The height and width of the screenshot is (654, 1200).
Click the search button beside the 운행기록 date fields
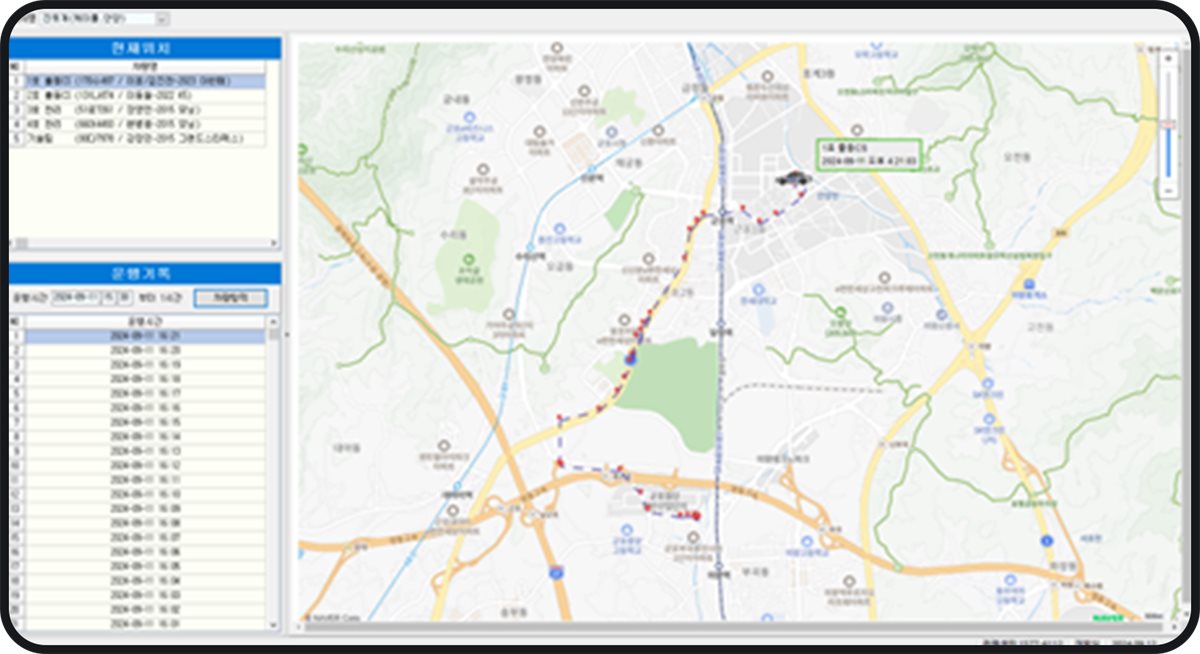tap(230, 297)
